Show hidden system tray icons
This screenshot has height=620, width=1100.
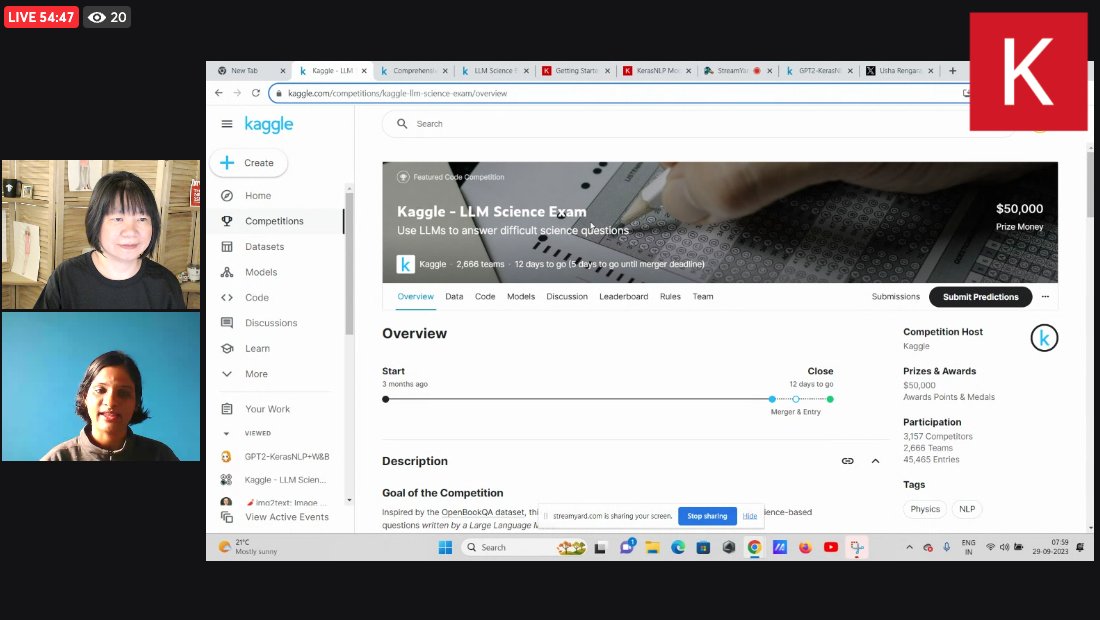pos(909,547)
